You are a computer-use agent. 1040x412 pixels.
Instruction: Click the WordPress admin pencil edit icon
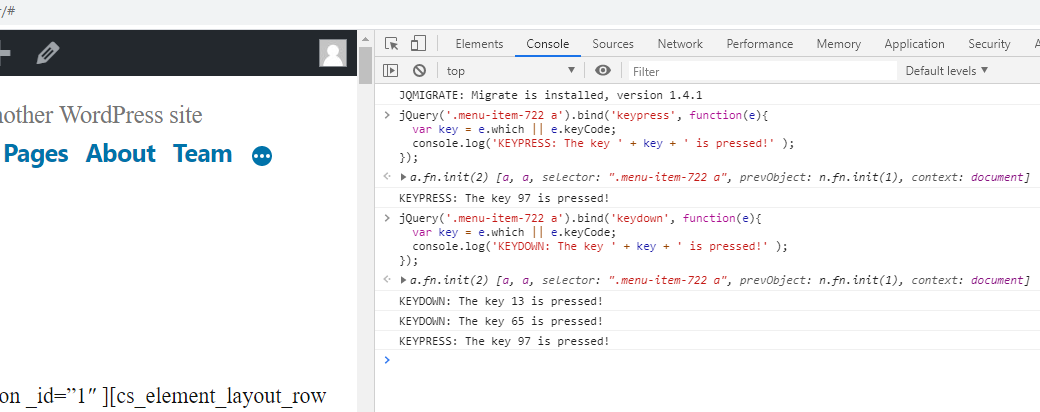[x=48, y=52]
